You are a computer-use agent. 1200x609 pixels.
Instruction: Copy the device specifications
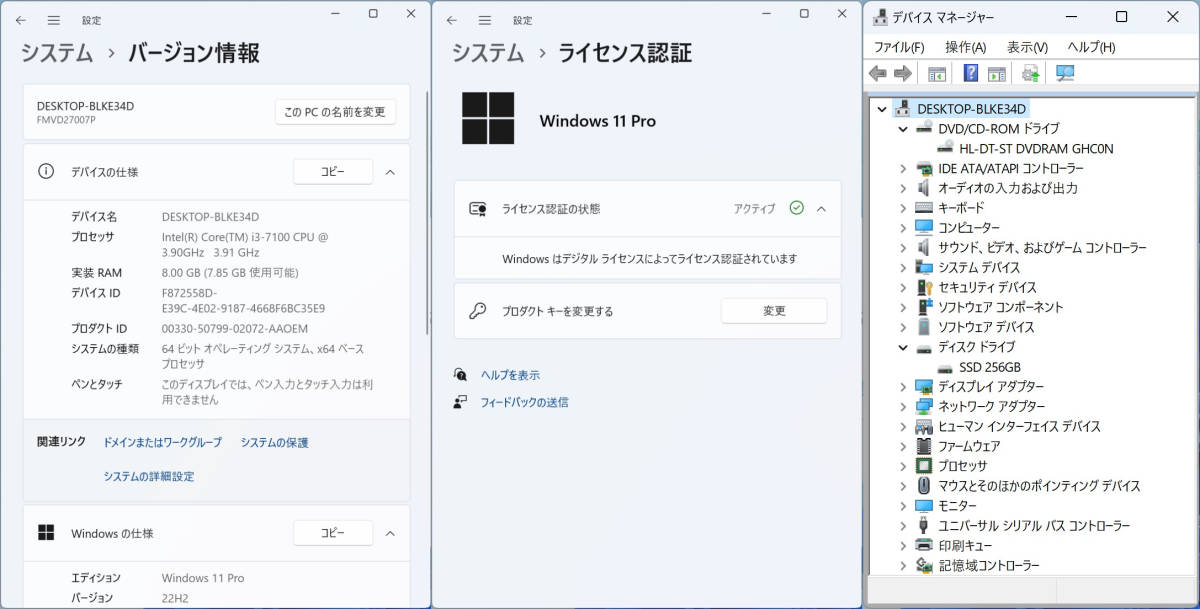pos(333,172)
